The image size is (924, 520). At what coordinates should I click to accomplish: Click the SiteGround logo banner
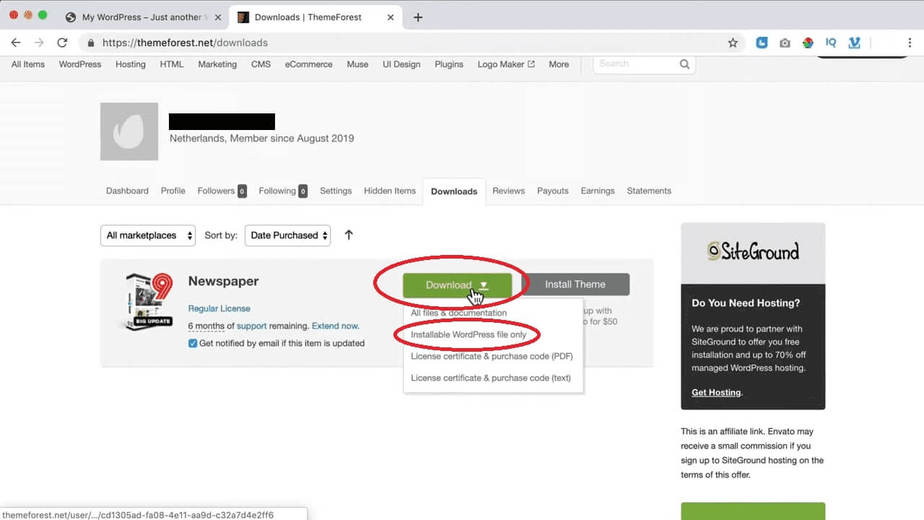(753, 253)
